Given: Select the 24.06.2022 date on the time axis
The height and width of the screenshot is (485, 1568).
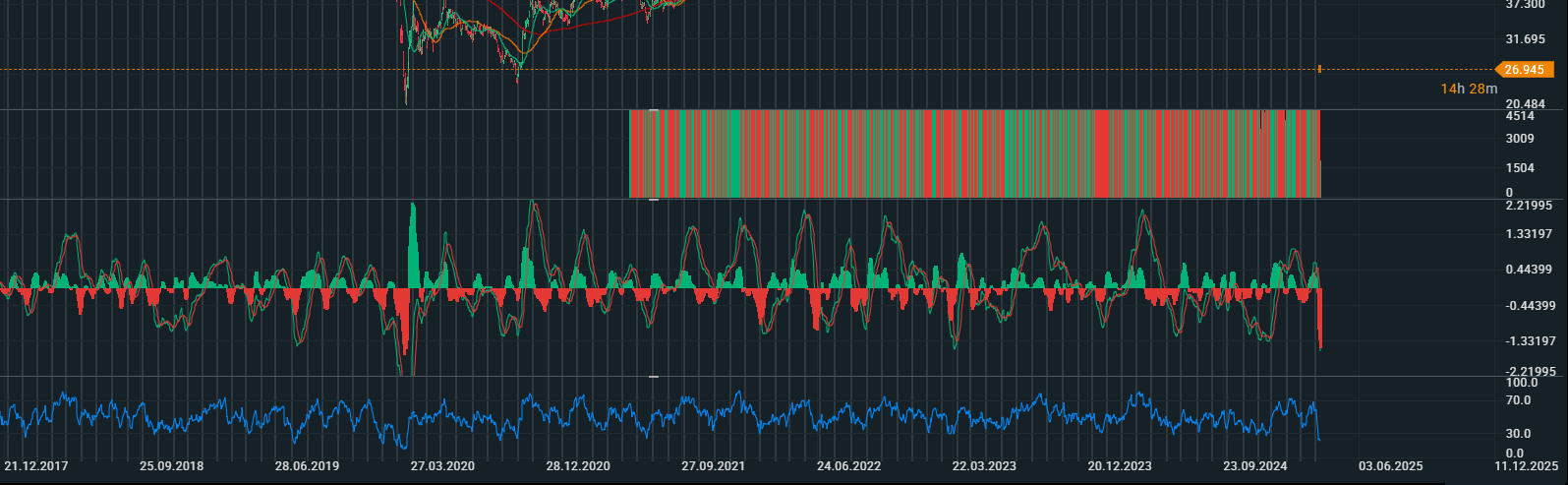Looking at the screenshot, I should point(848,466).
